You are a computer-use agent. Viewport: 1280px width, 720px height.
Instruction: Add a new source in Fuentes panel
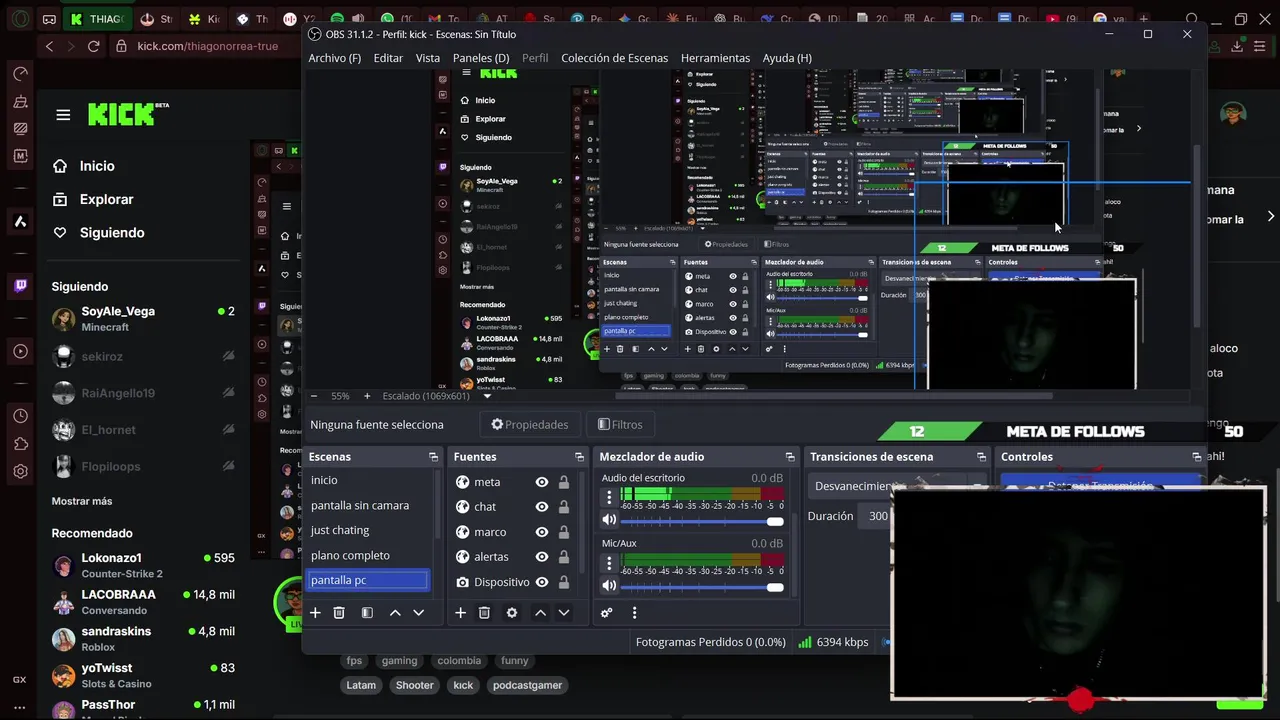(460, 613)
